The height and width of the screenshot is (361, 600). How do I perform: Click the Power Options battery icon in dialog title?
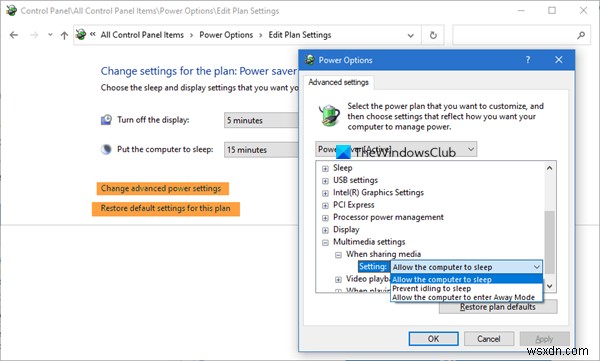click(310, 60)
